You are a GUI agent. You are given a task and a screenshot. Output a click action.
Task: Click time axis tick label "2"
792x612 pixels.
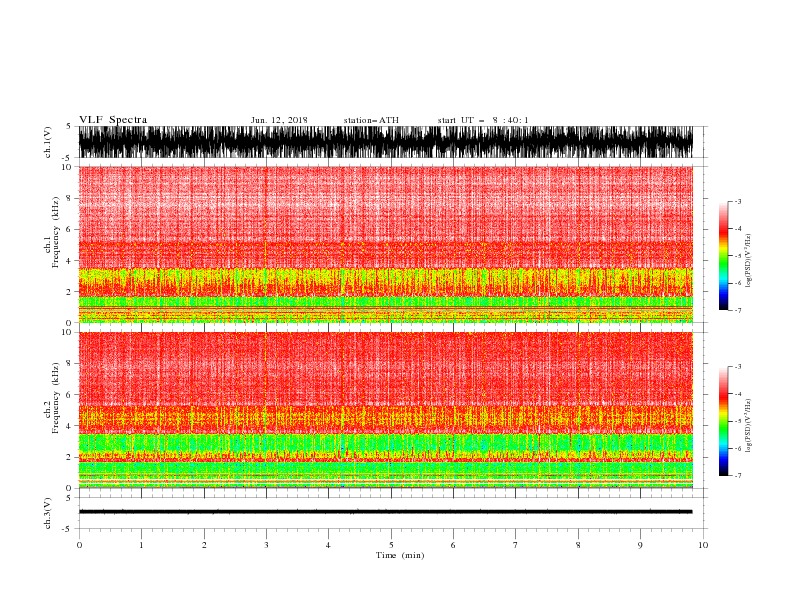(204, 545)
